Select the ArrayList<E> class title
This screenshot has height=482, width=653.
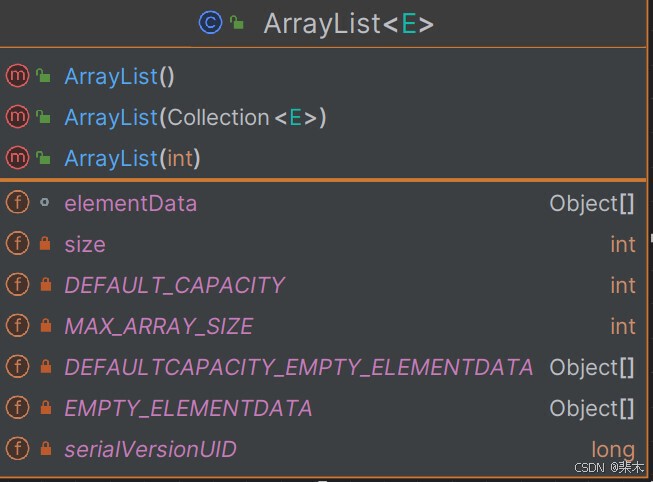[x=349, y=24]
